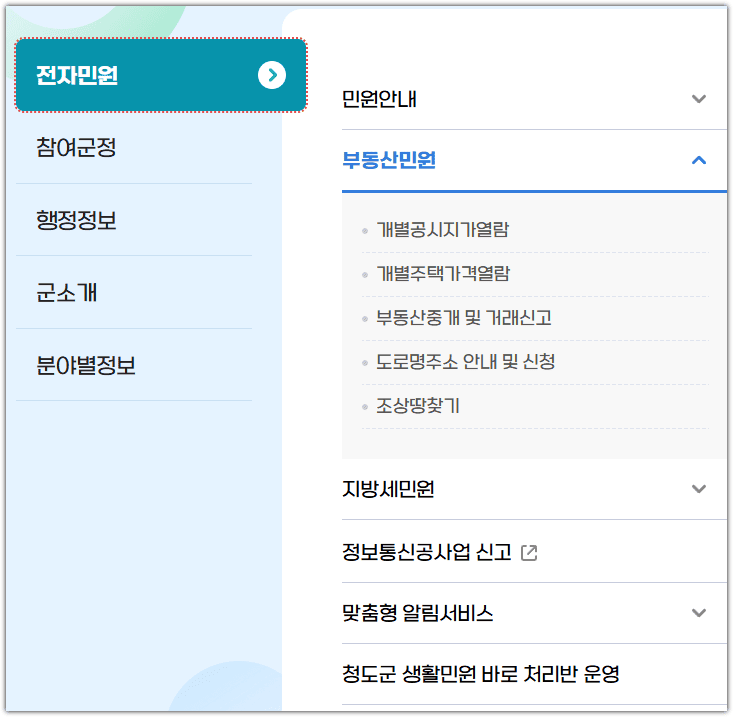The width and height of the screenshot is (733, 717).
Task: Click the 민원안내 heading
Action: pos(379,99)
